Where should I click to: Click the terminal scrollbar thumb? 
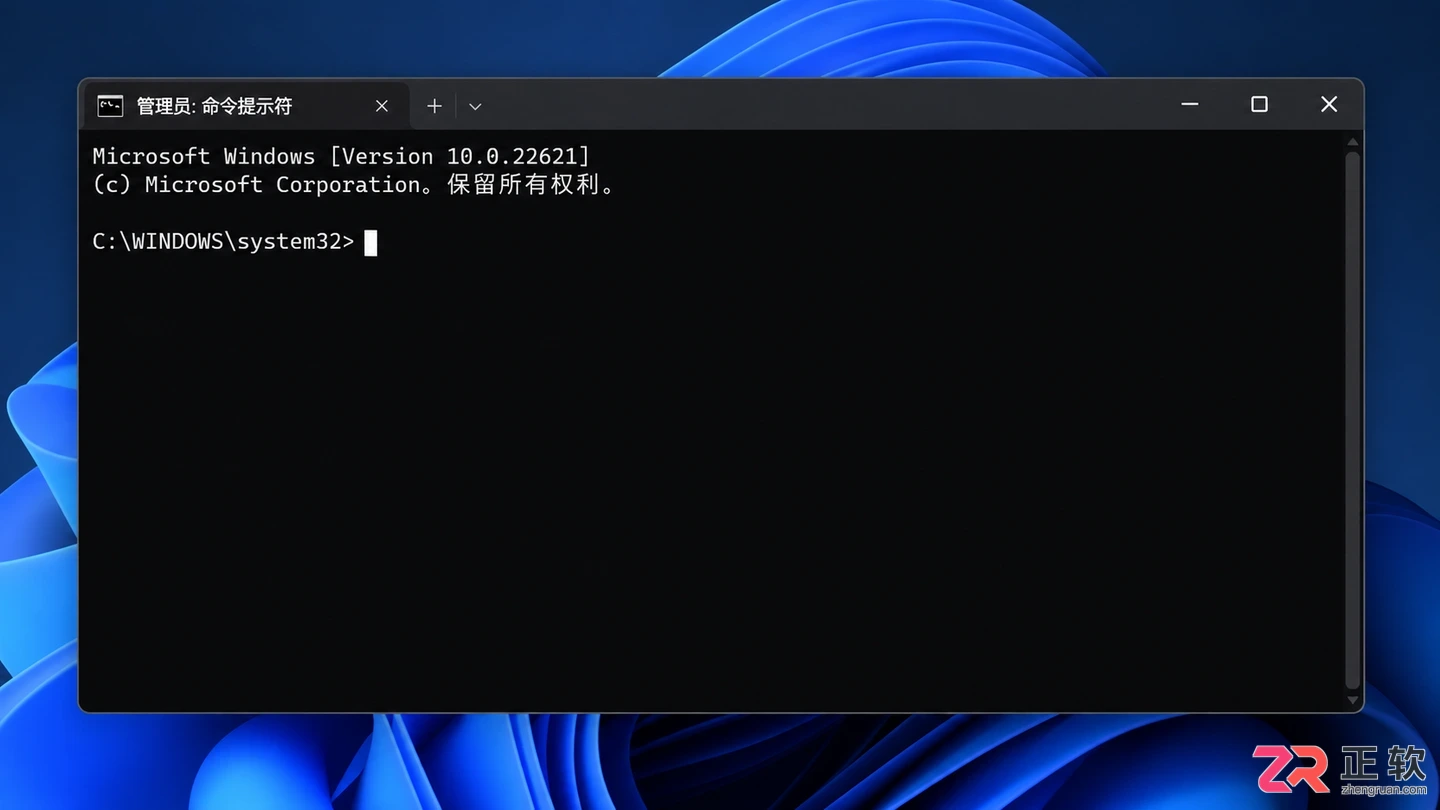(1352, 420)
